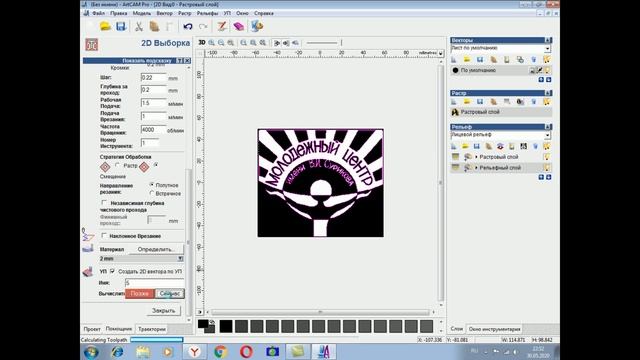The height and width of the screenshot is (360, 640).
Task: Click trash icon in Растр panel
Action: tap(533, 102)
